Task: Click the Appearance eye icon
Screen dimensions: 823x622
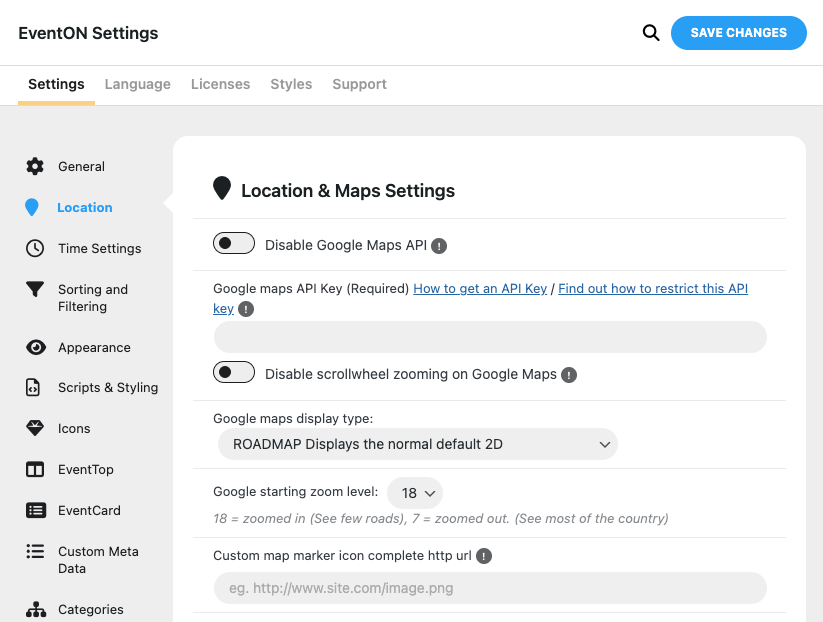Action: coord(35,348)
